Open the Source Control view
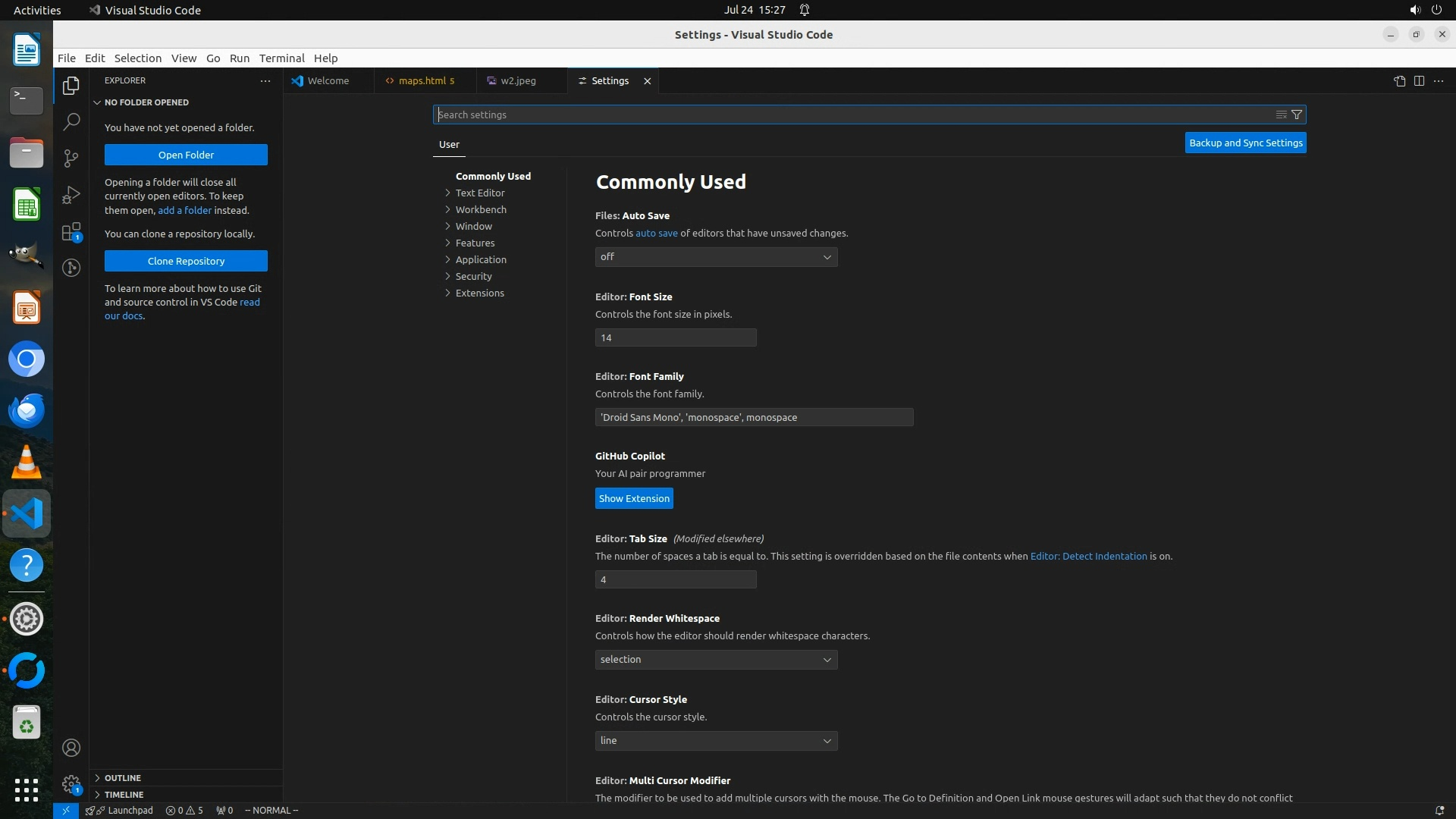 (71, 158)
